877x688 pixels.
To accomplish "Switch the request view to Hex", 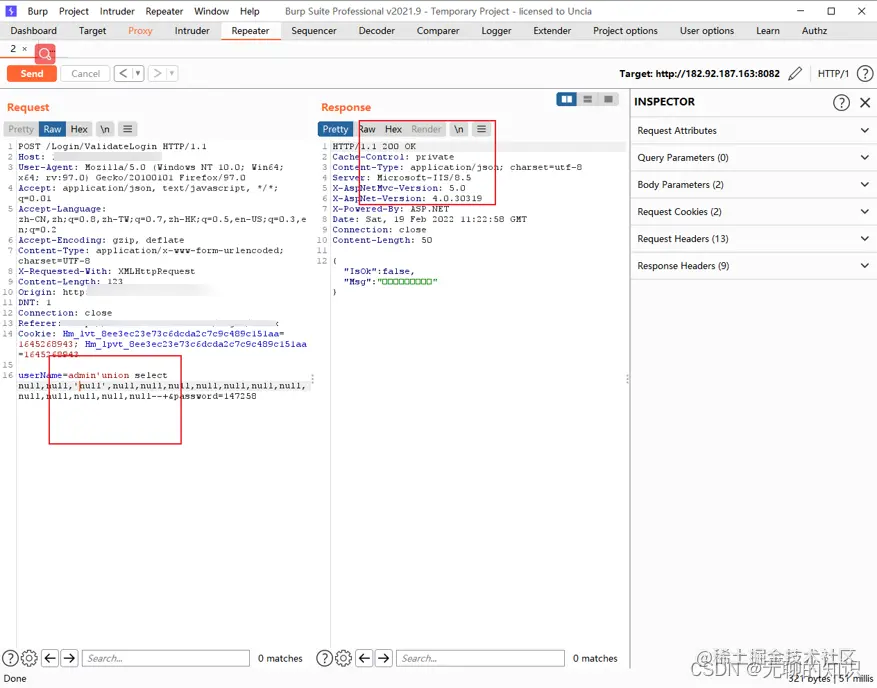I will [x=79, y=129].
